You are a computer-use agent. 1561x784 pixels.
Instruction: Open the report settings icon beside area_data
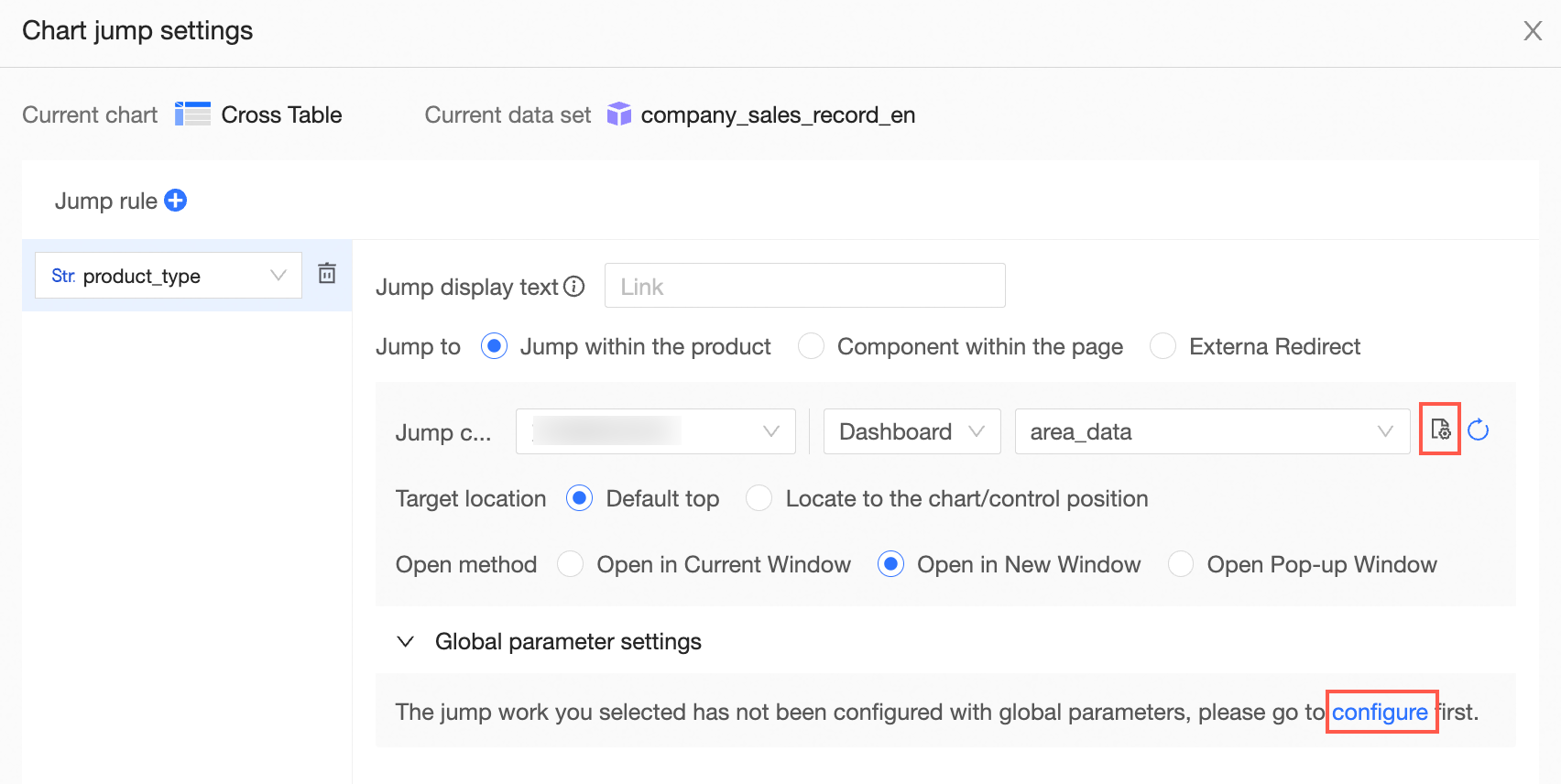pos(1440,430)
